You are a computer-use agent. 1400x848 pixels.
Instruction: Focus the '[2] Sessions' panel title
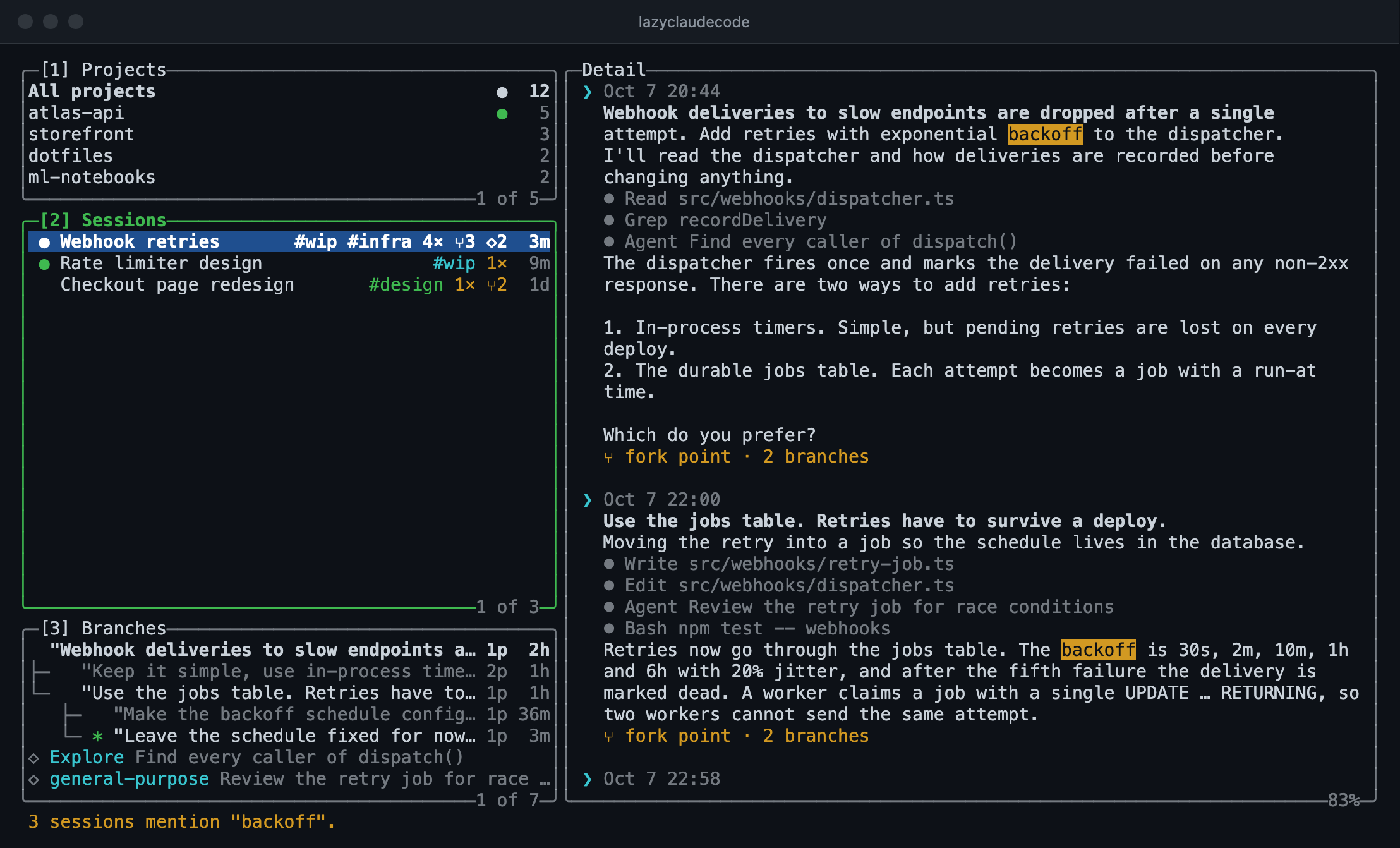tap(103, 220)
